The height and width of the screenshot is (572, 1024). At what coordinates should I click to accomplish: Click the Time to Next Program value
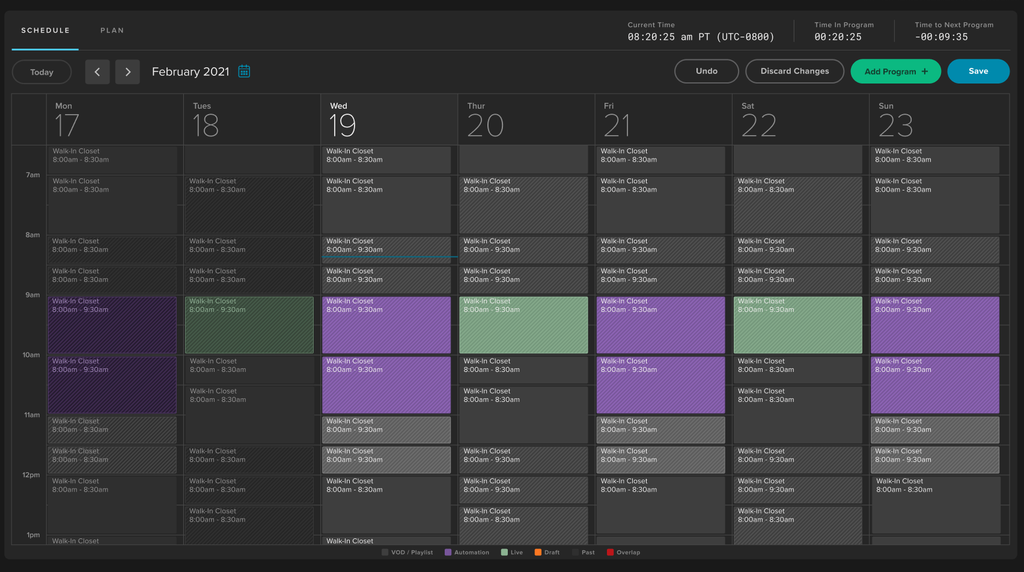tap(941, 37)
